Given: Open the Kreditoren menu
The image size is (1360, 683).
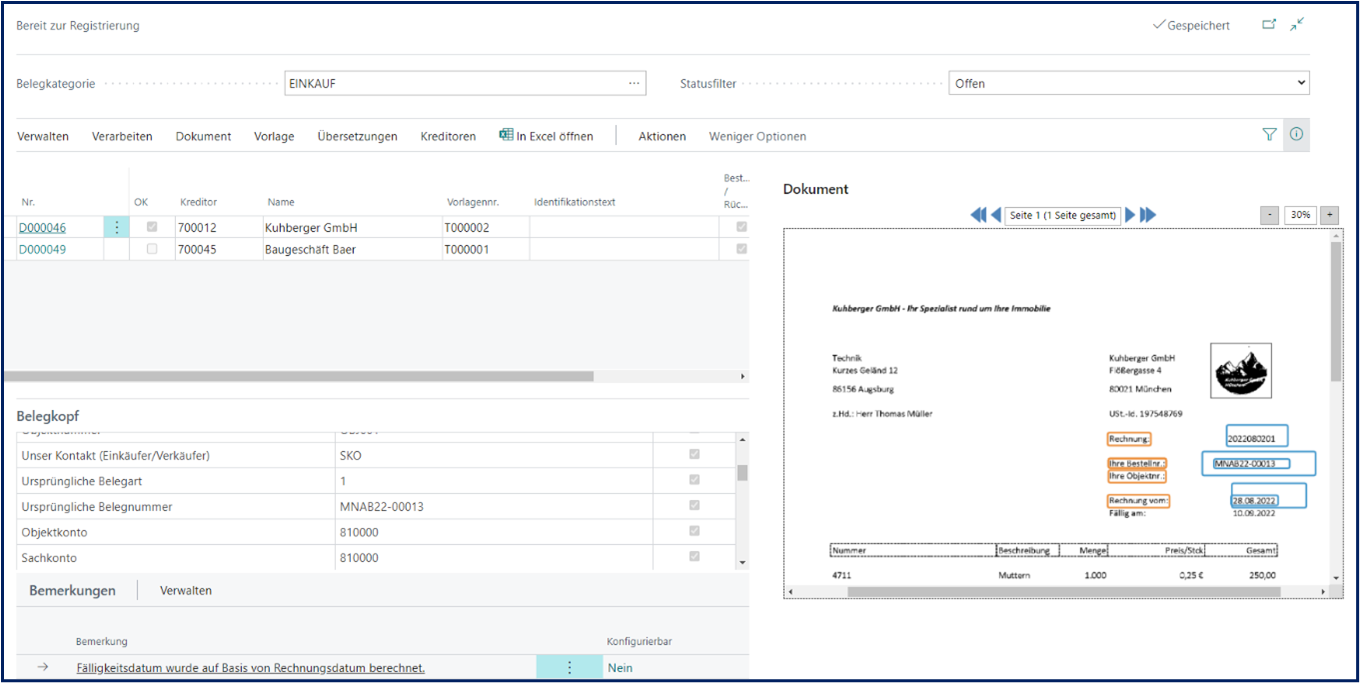Looking at the screenshot, I should coord(448,136).
